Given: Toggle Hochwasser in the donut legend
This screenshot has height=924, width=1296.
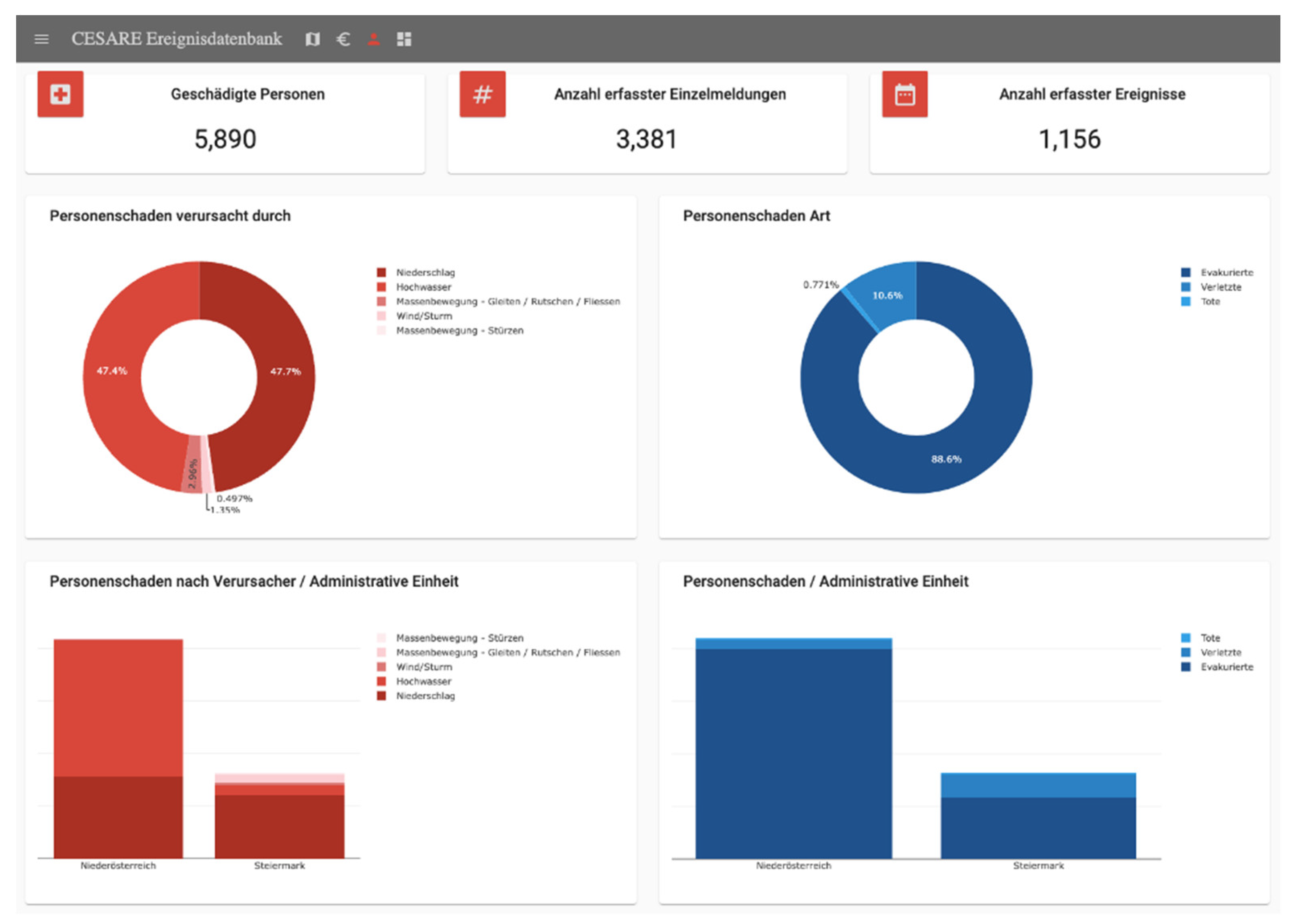Looking at the screenshot, I should click(423, 287).
